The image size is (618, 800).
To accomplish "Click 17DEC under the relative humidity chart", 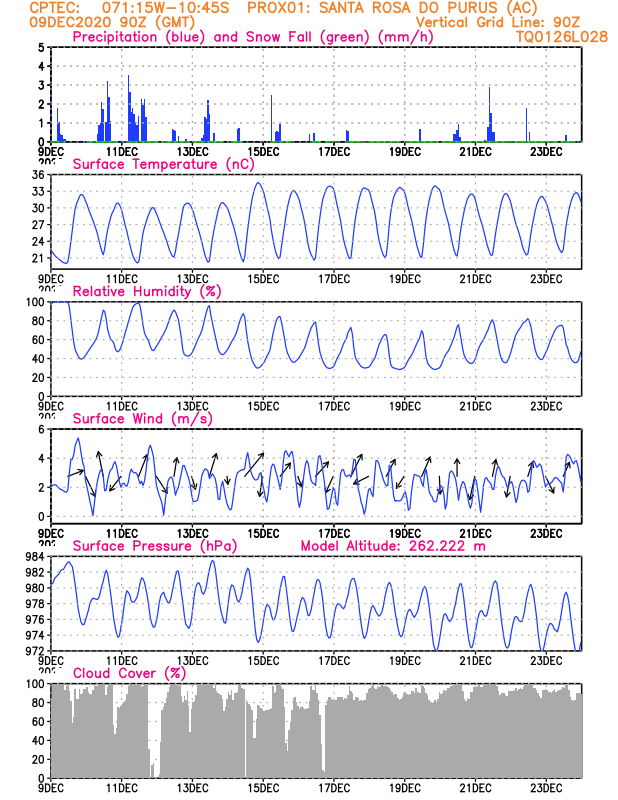I will tap(334, 407).
